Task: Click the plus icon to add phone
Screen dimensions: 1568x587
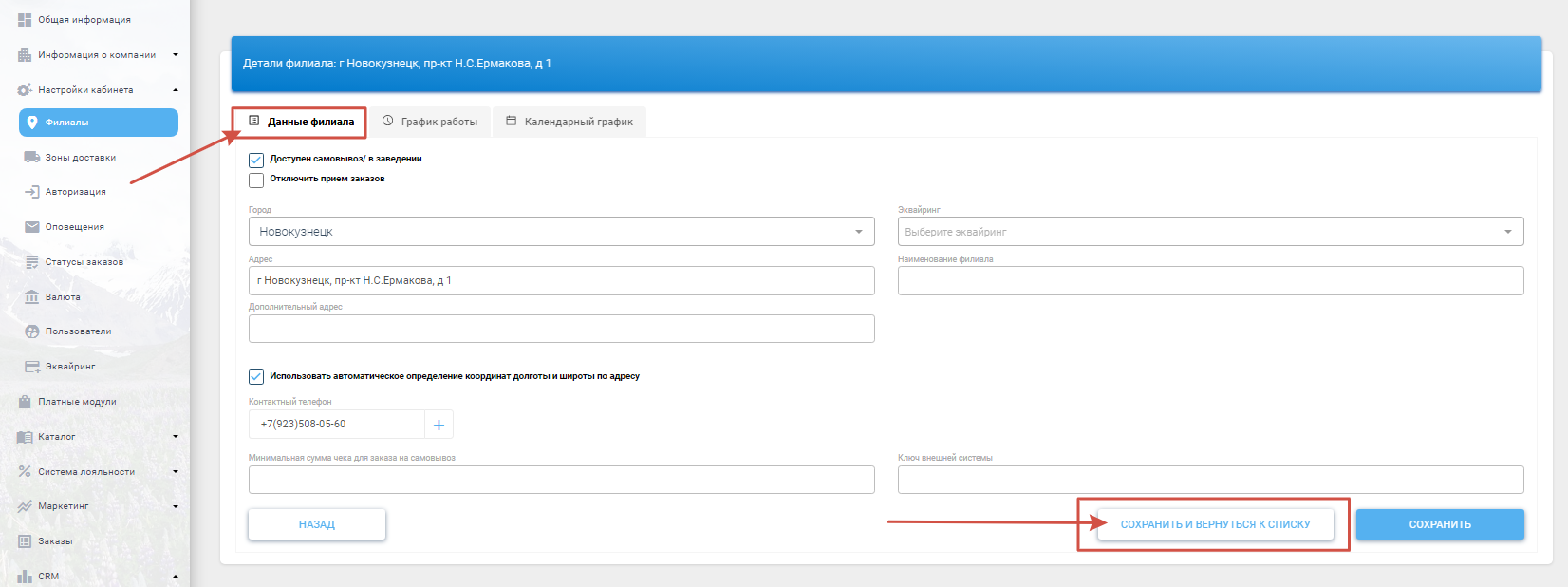Action: coord(439,425)
